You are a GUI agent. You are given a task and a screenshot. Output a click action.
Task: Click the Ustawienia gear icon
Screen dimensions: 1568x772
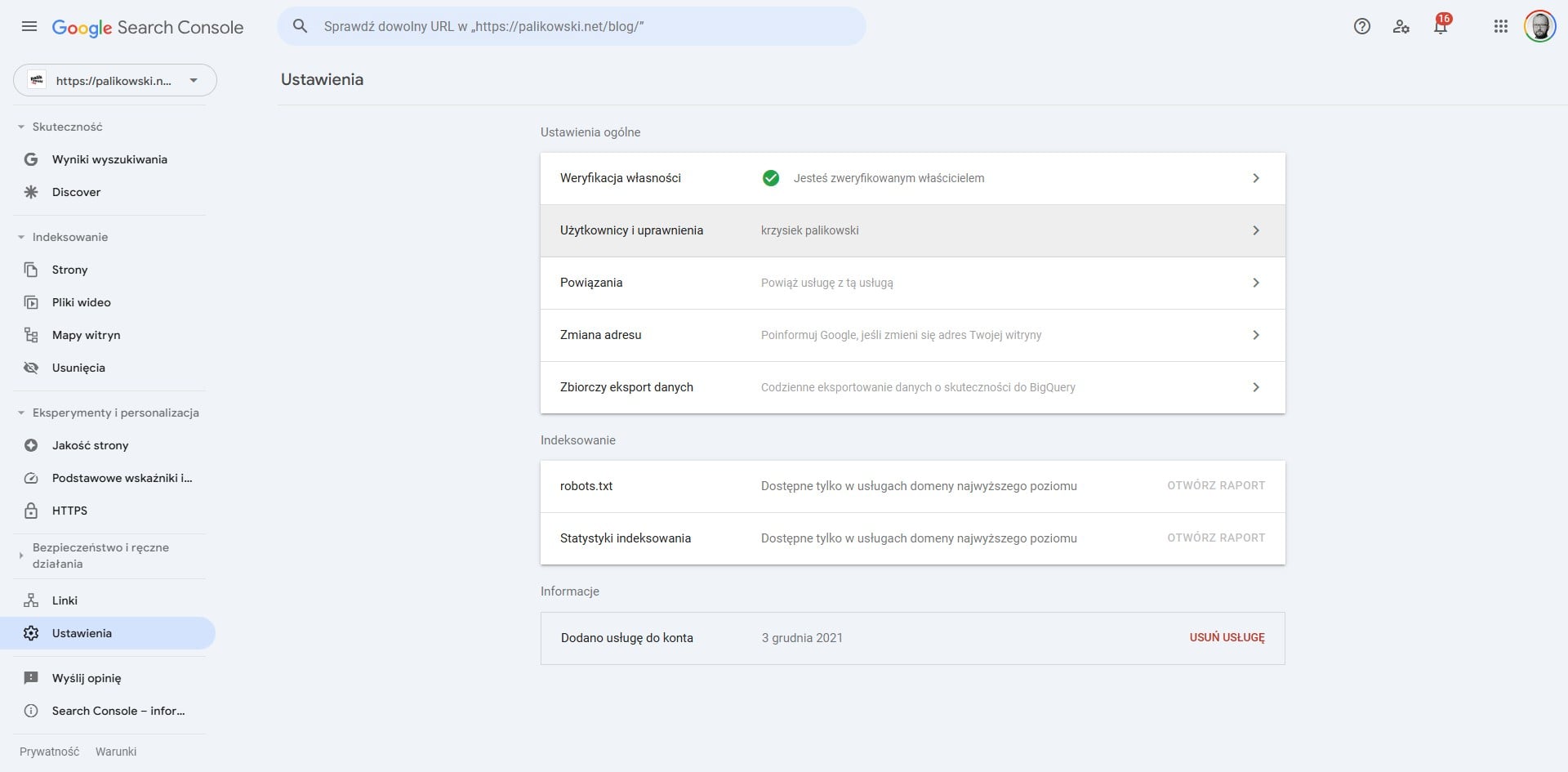coord(31,633)
